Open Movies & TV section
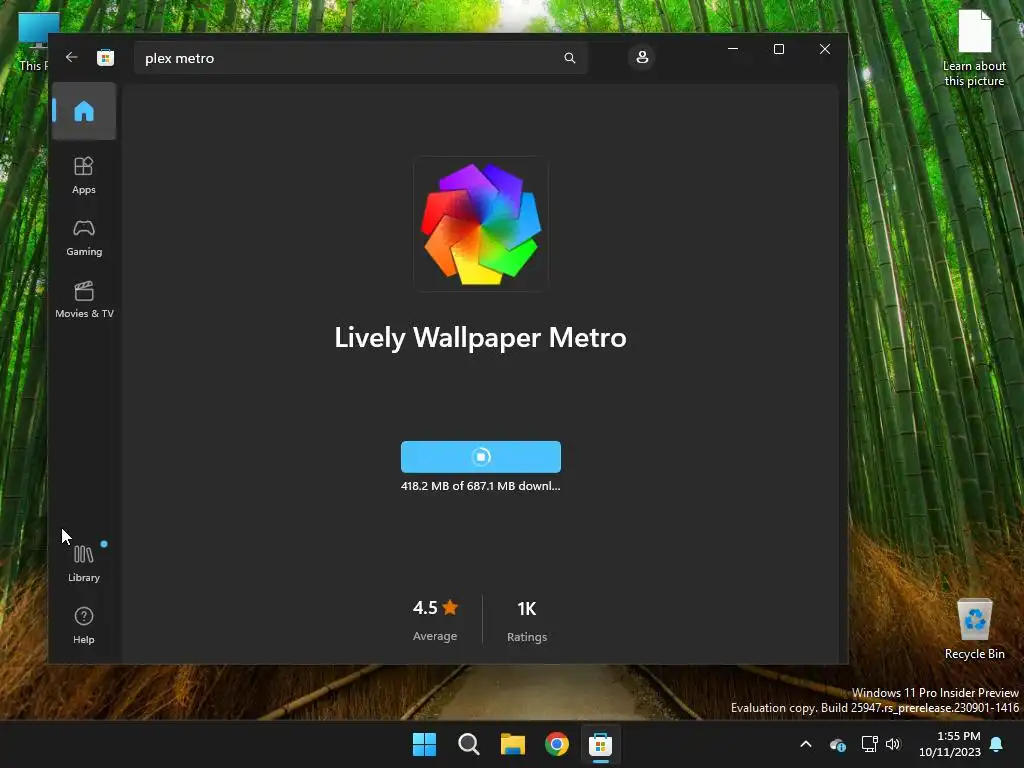 [x=84, y=299]
